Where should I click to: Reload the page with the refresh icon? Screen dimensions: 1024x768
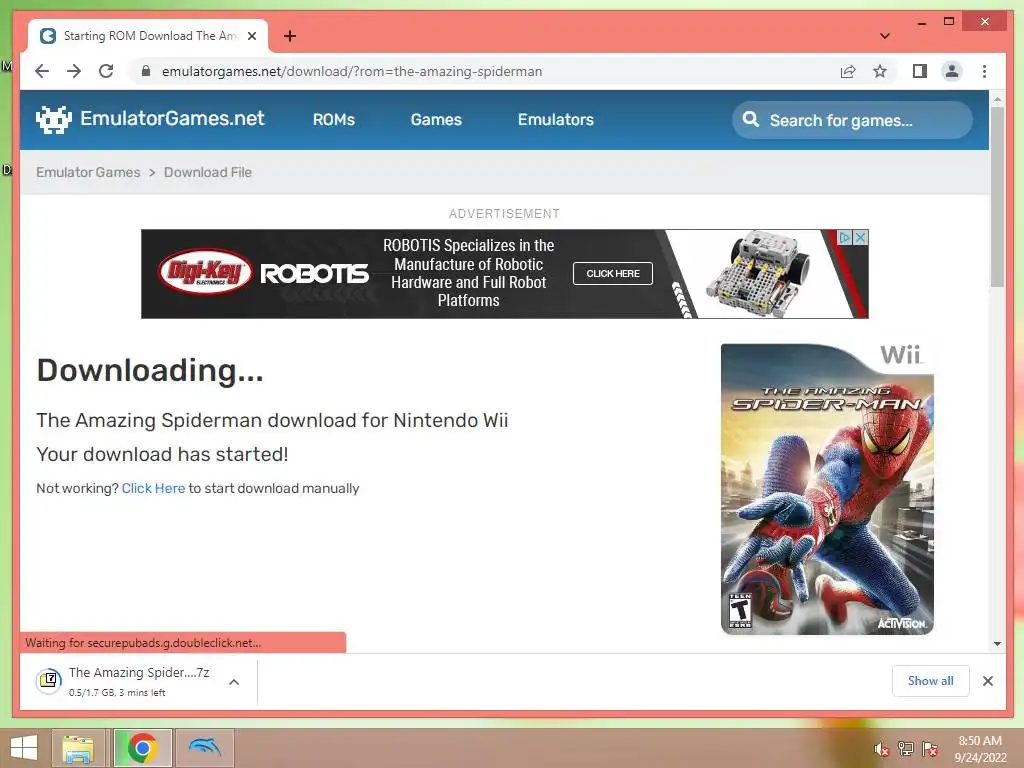(106, 71)
